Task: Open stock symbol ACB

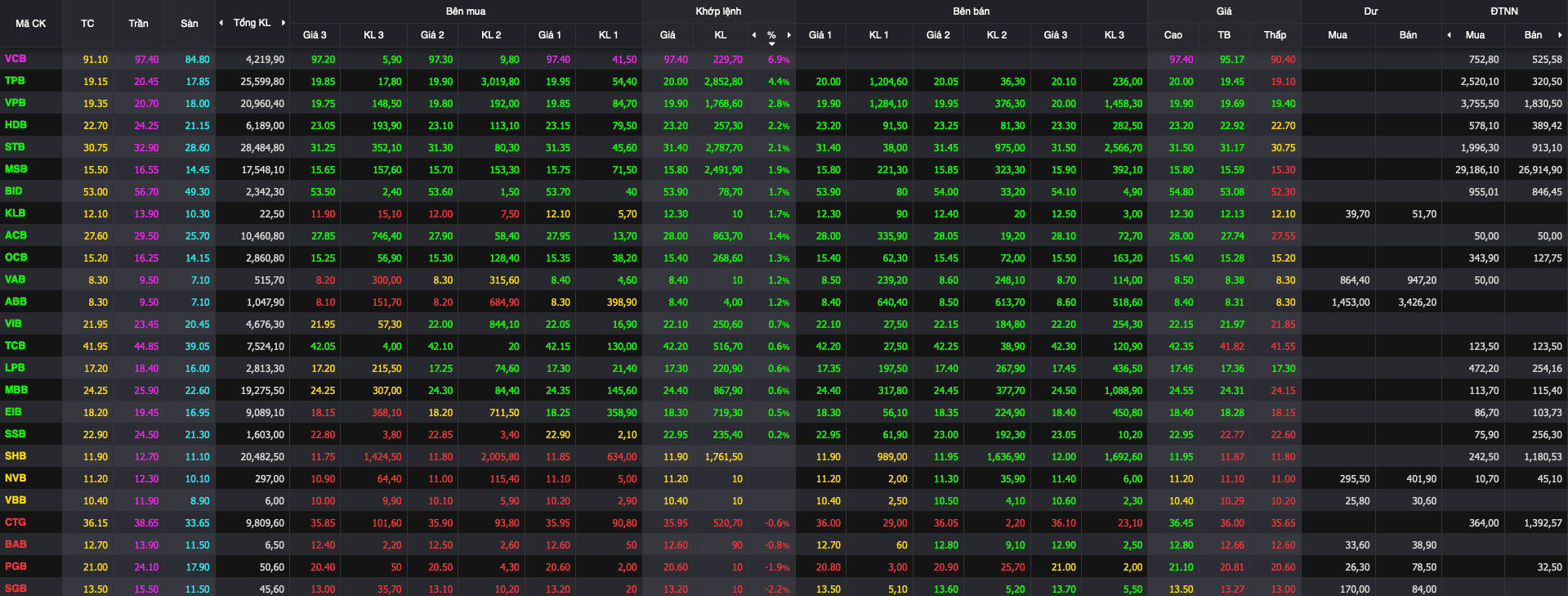Action: (16, 235)
